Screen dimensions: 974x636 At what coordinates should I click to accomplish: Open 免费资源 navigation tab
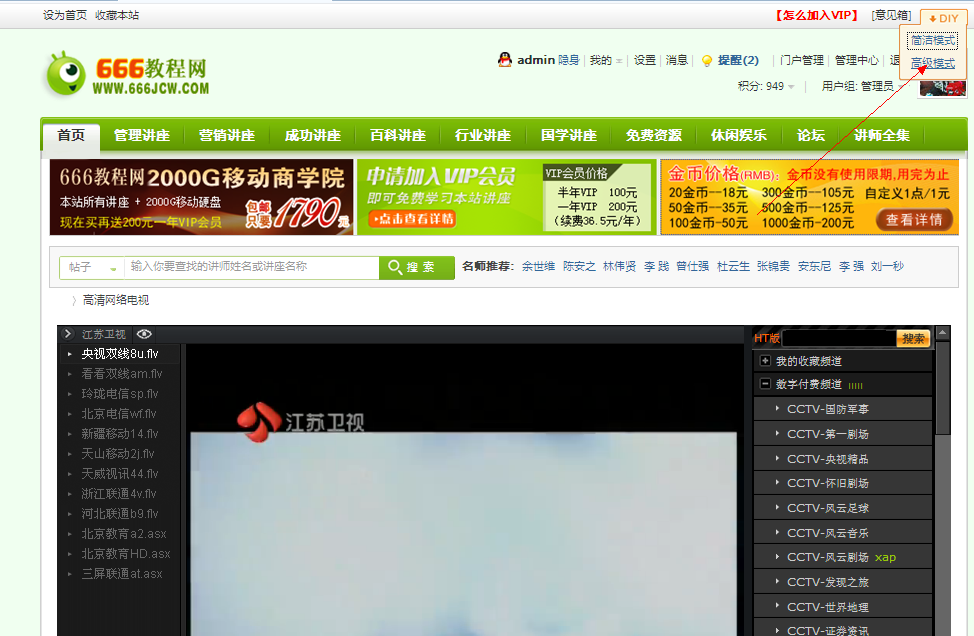click(x=653, y=135)
